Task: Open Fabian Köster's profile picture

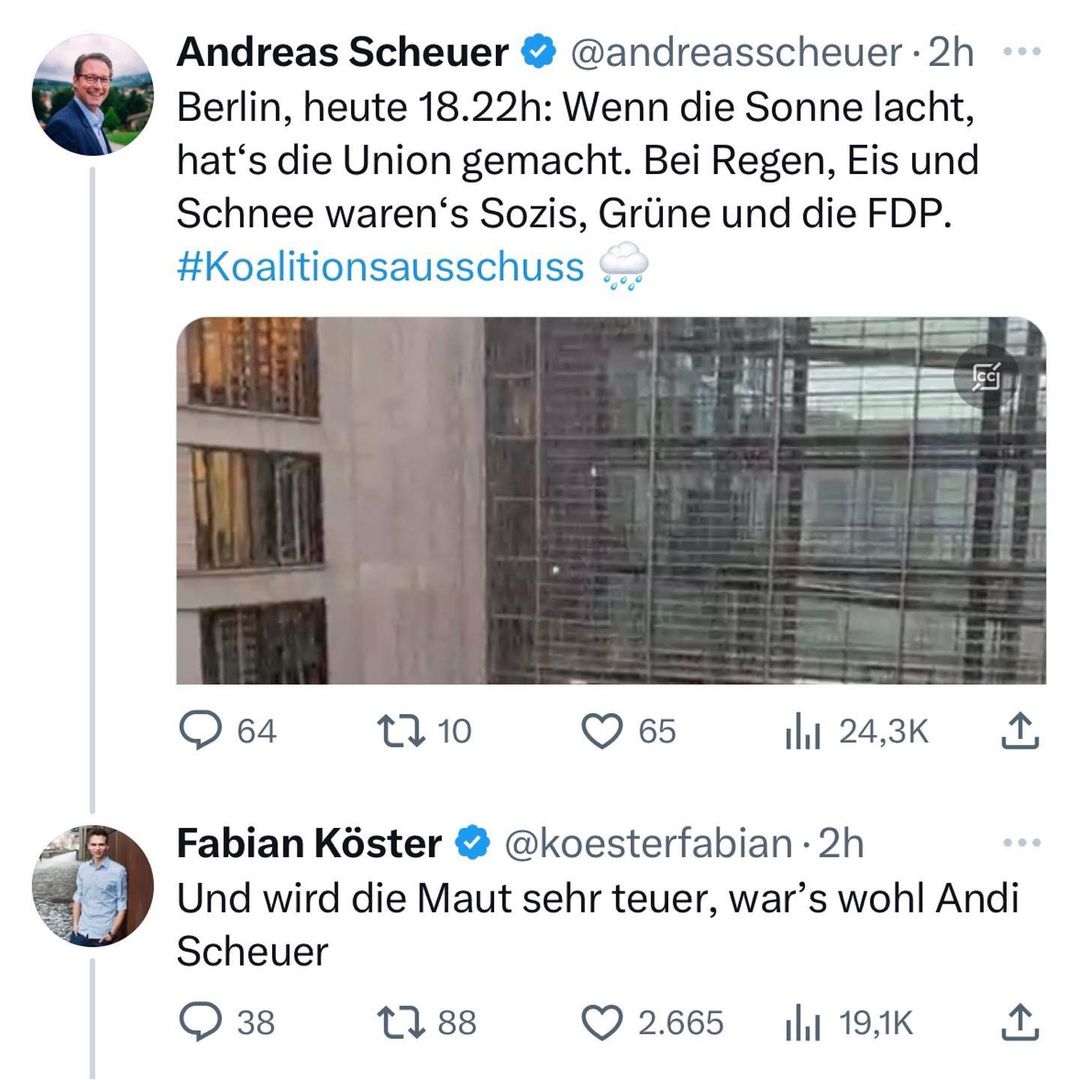Action: (92, 886)
